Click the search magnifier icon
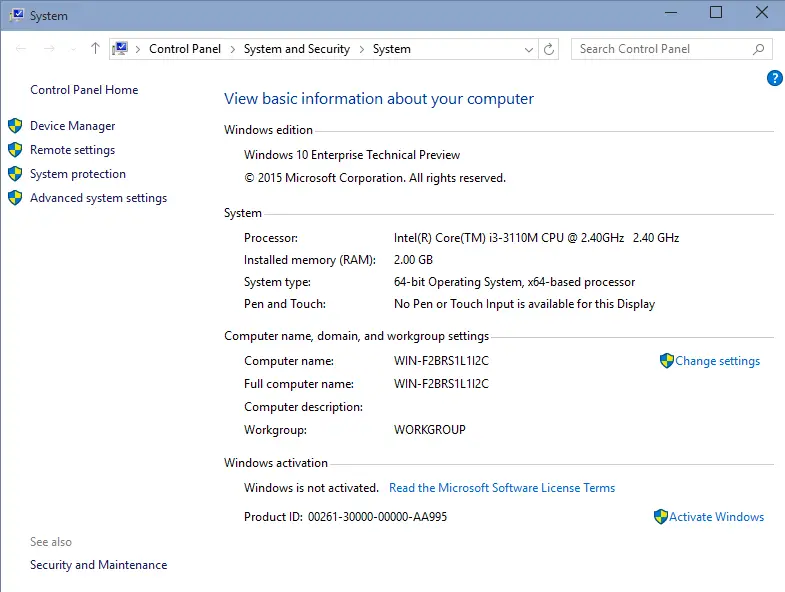Image resolution: width=785 pixels, height=592 pixels. 758,49
